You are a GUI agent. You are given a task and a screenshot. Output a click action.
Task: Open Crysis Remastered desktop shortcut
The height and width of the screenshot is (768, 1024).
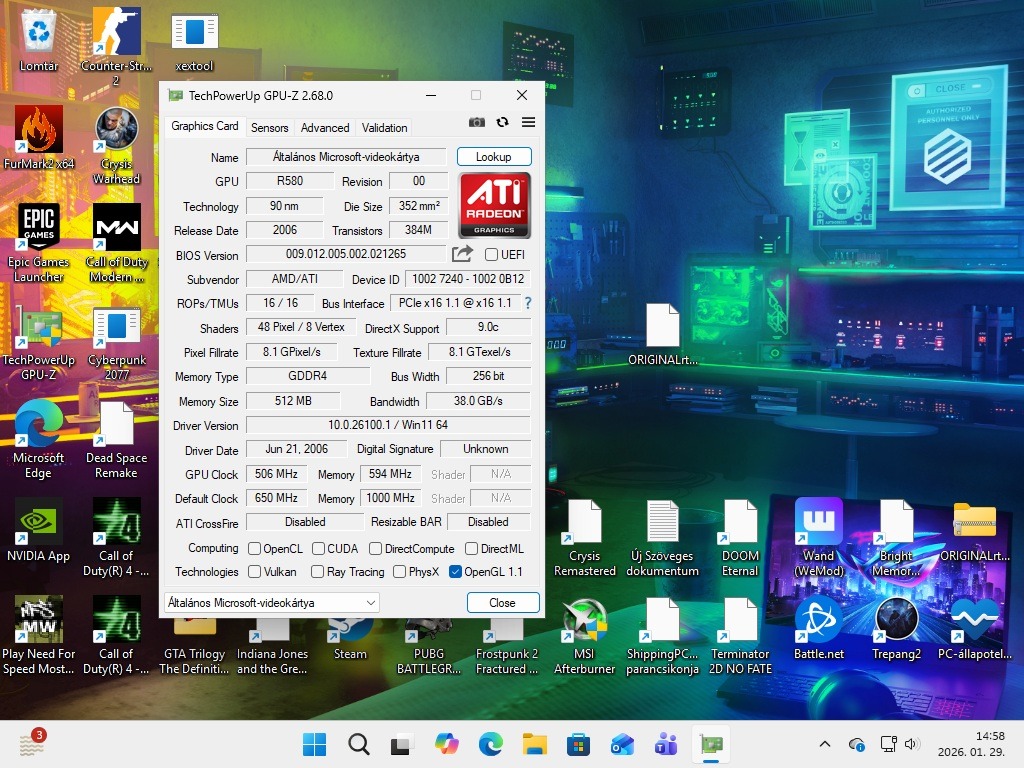[x=584, y=537]
